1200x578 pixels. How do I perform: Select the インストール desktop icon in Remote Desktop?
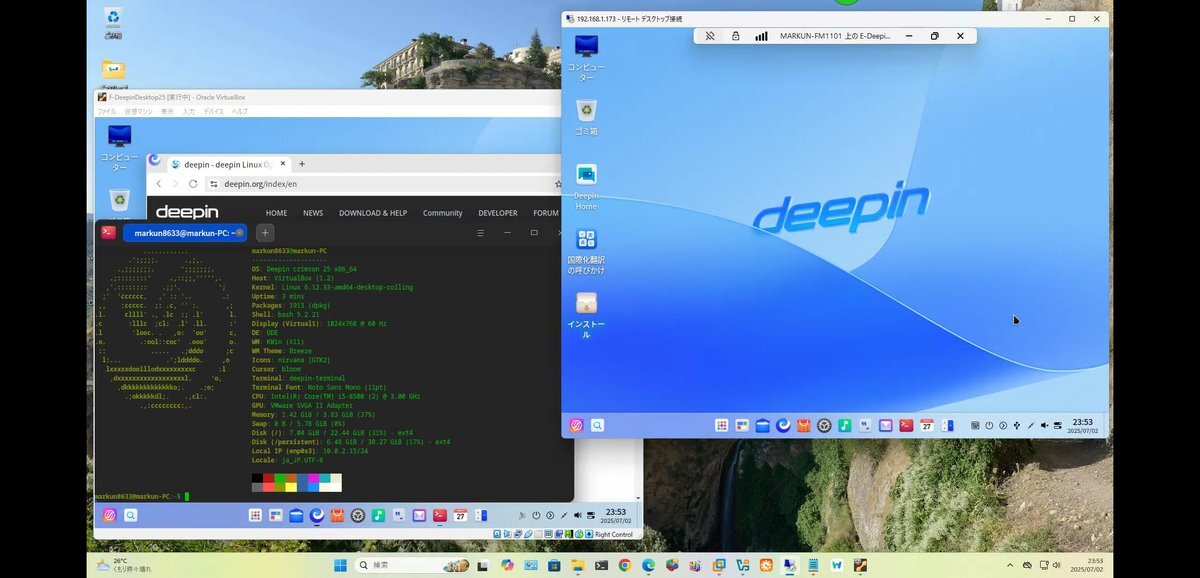[x=586, y=314]
